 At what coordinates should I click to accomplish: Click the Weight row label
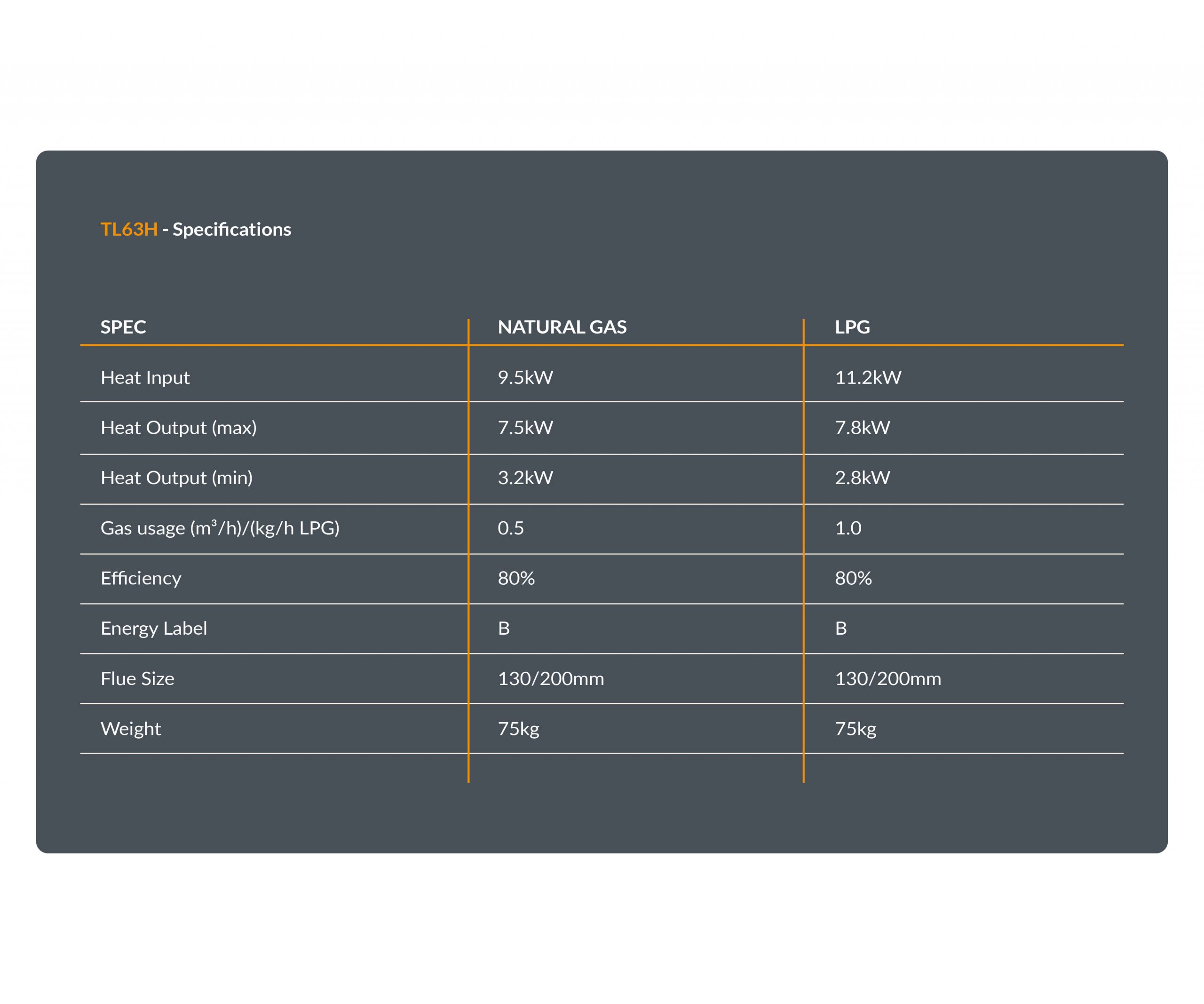point(131,729)
